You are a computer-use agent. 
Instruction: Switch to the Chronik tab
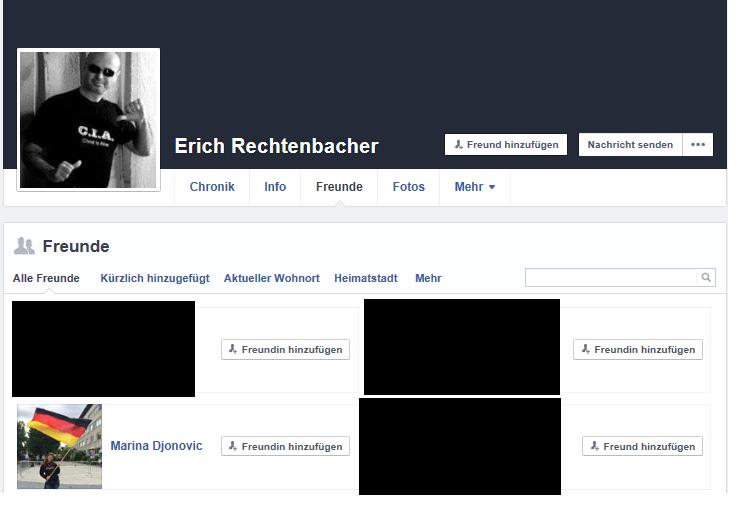(x=212, y=187)
